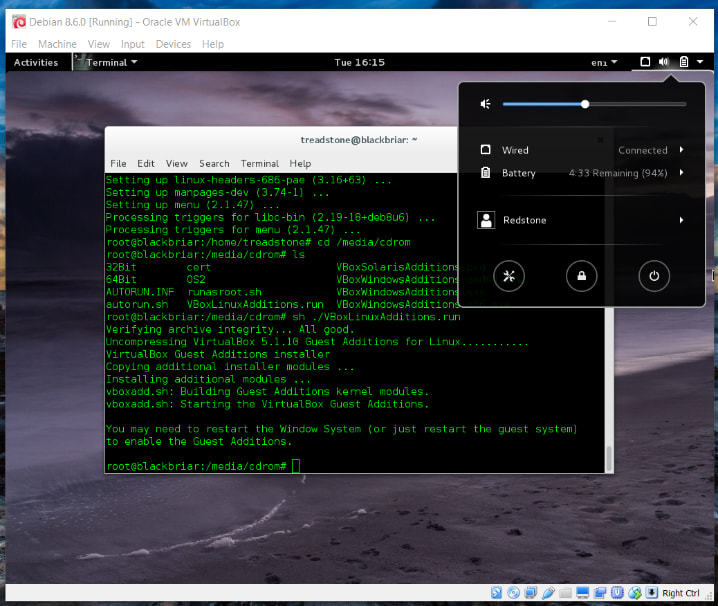
Task: Click the Tue 16:15 clock
Action: click(359, 62)
